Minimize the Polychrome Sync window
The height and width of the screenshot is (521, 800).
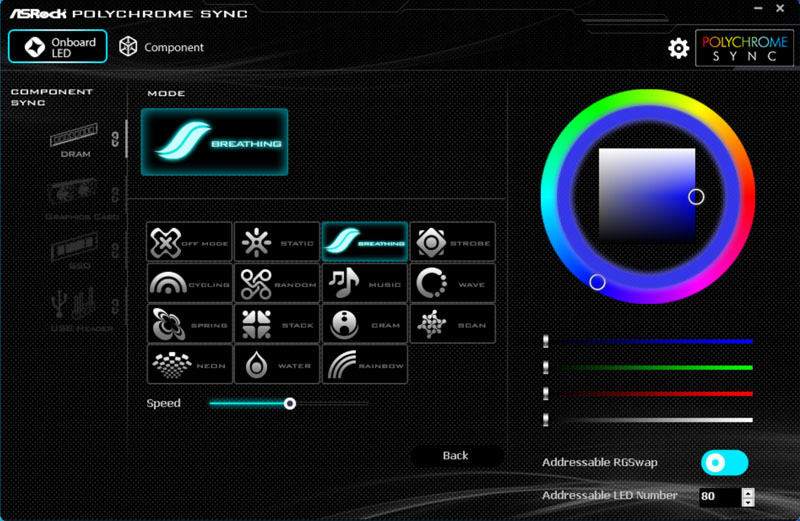click(758, 8)
